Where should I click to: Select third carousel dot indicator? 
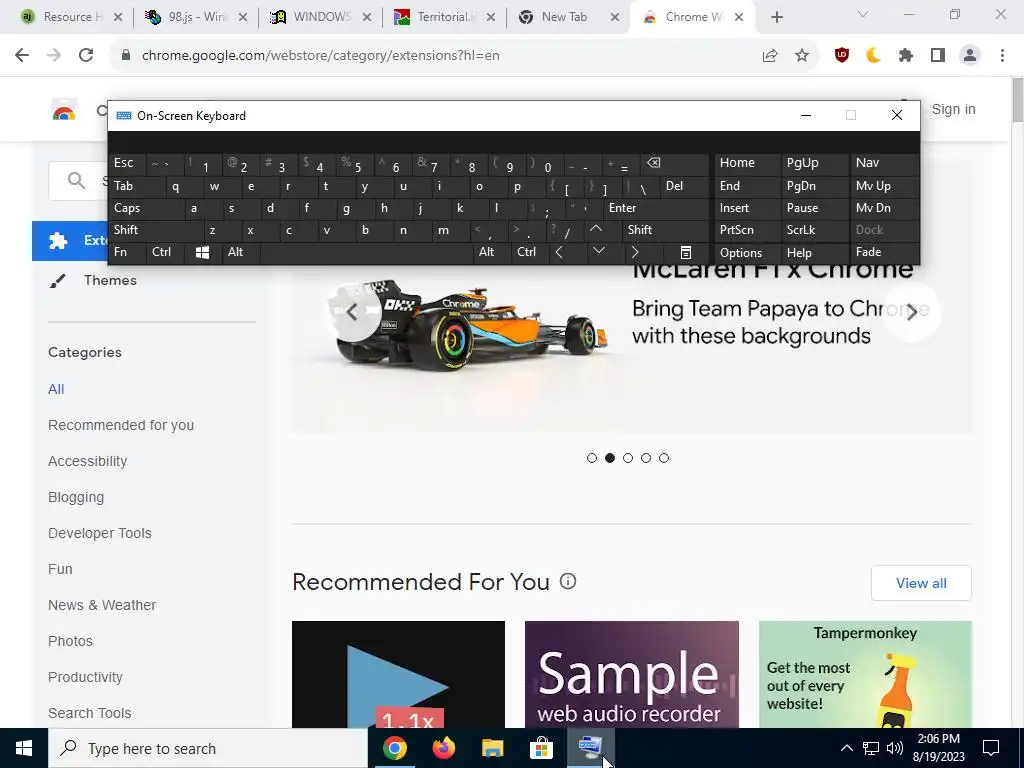coord(628,458)
